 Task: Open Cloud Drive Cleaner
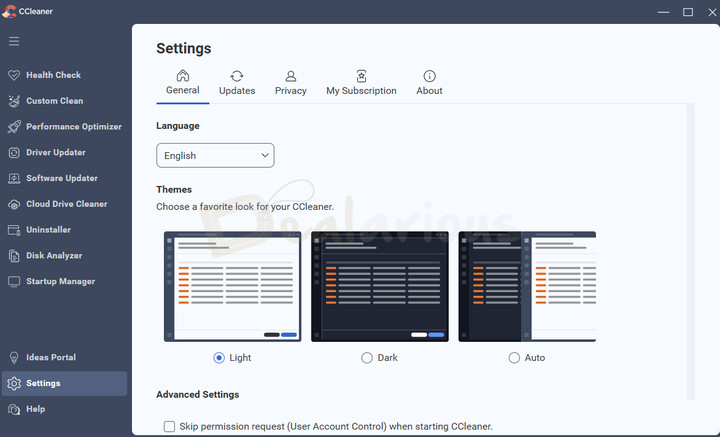pos(66,204)
